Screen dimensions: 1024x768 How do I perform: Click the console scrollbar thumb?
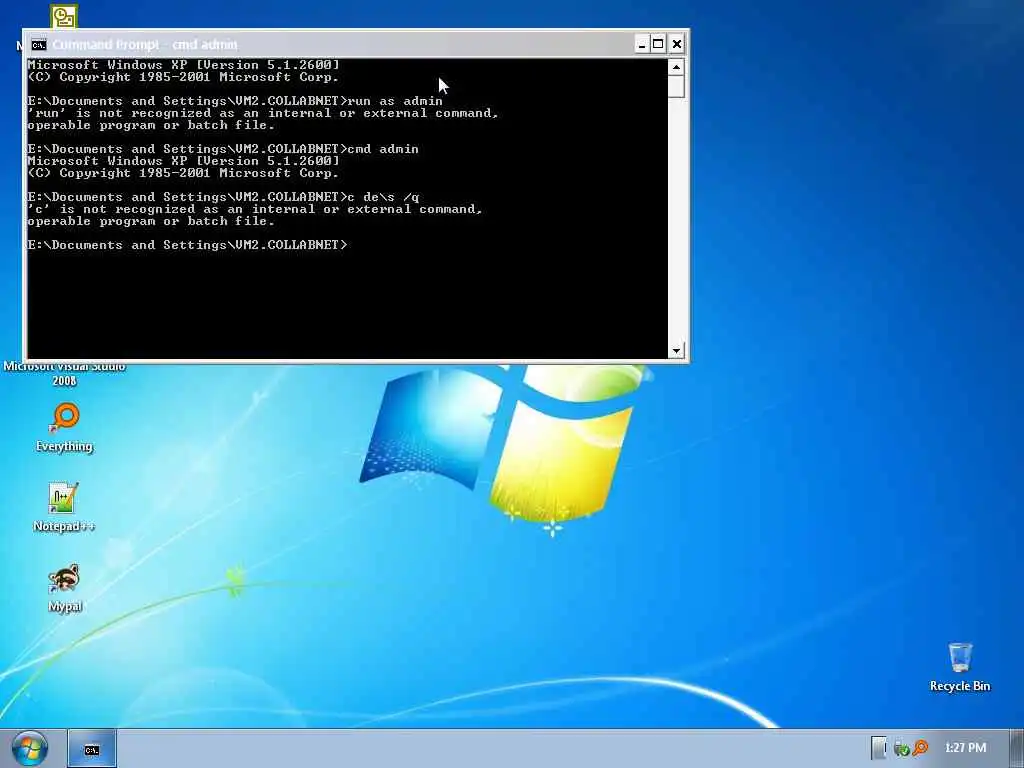click(x=676, y=86)
